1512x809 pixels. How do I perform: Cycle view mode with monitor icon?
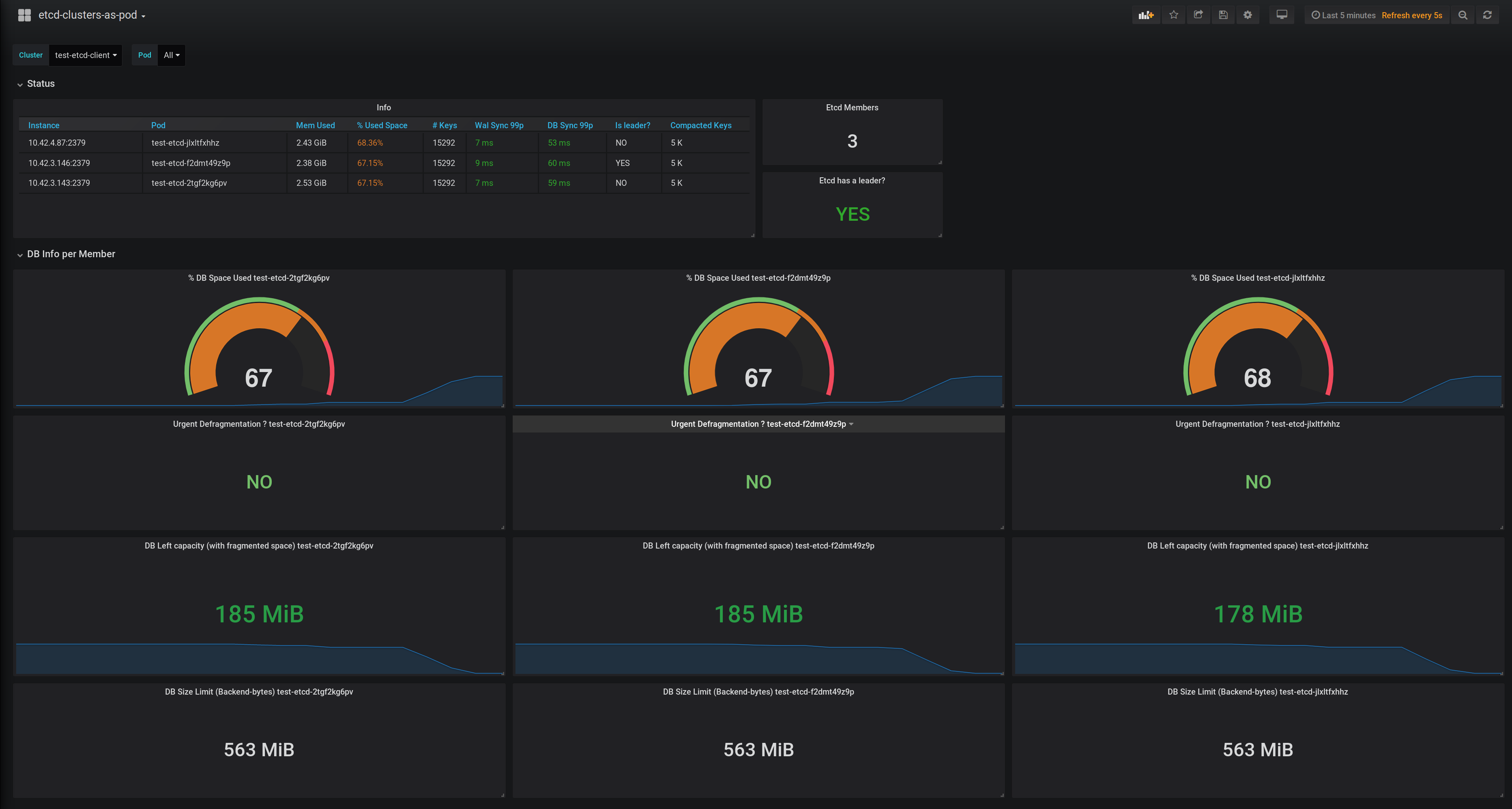tap(1281, 15)
